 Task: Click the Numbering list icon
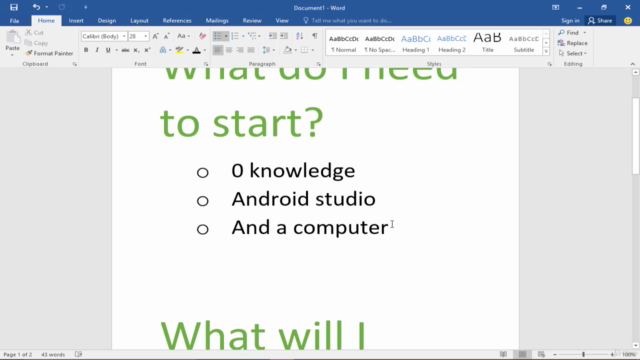tap(235, 36)
